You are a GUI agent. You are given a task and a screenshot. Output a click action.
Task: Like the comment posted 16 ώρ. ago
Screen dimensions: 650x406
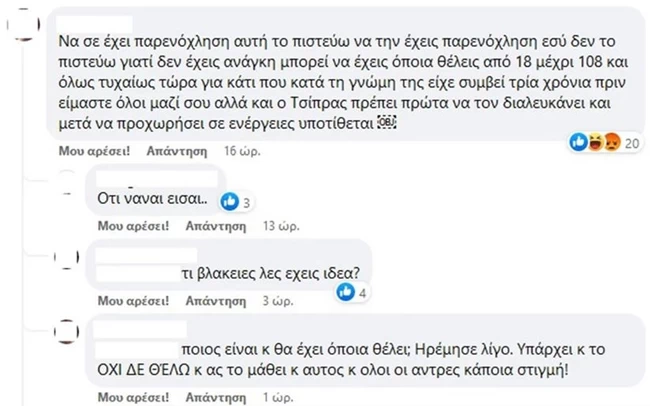(x=94, y=151)
